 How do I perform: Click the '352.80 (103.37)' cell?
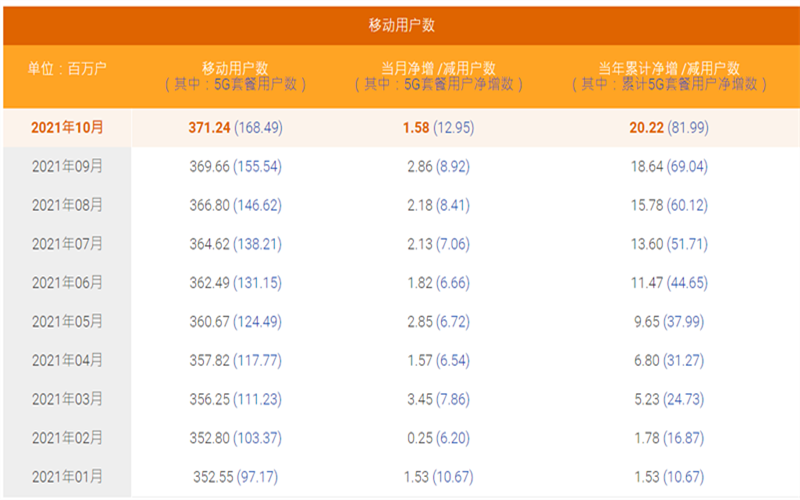[x=236, y=438]
